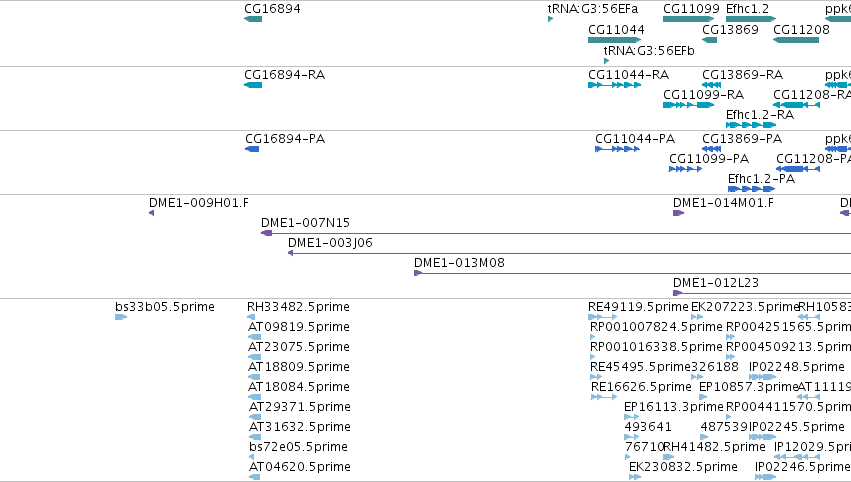Open the DME1-007N15 BAC label

point(306,223)
